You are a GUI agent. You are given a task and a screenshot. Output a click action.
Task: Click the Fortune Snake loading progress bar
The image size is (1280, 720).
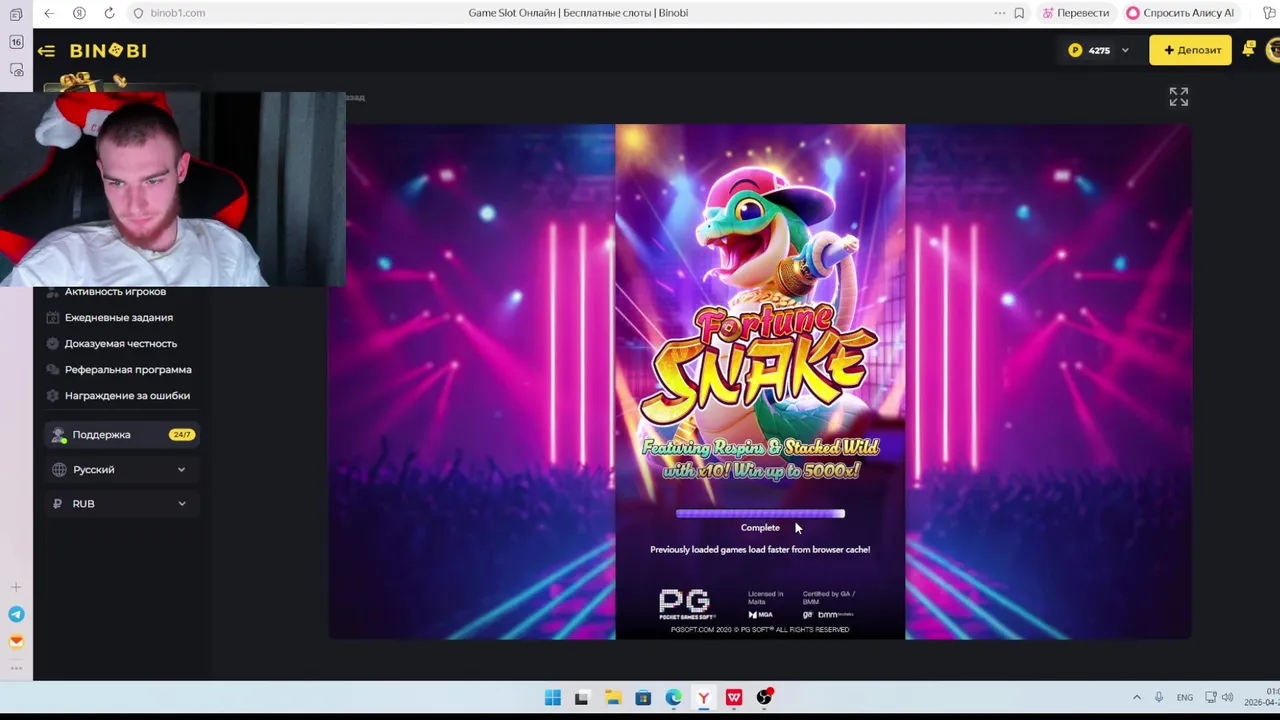tap(760, 514)
